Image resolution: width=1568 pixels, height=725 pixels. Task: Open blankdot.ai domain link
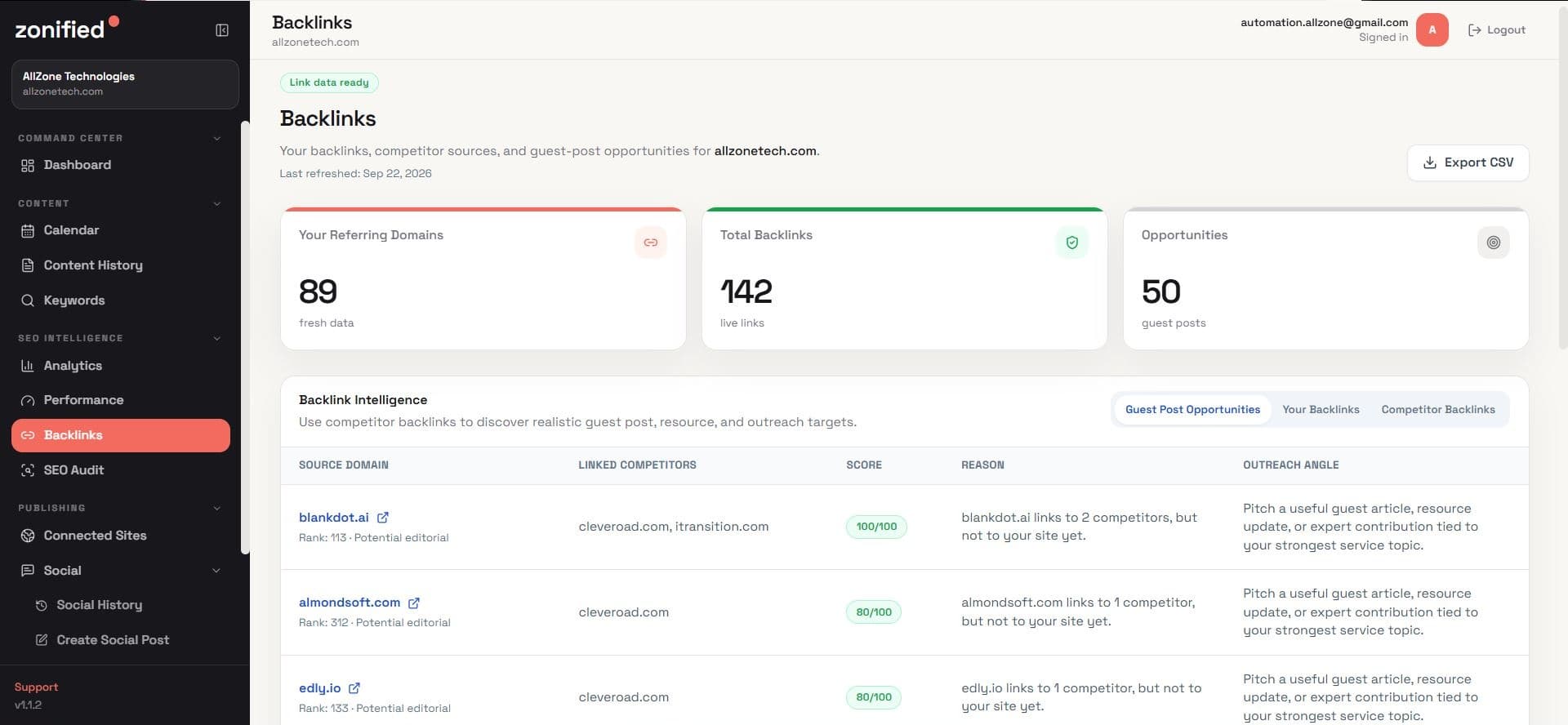tap(334, 518)
